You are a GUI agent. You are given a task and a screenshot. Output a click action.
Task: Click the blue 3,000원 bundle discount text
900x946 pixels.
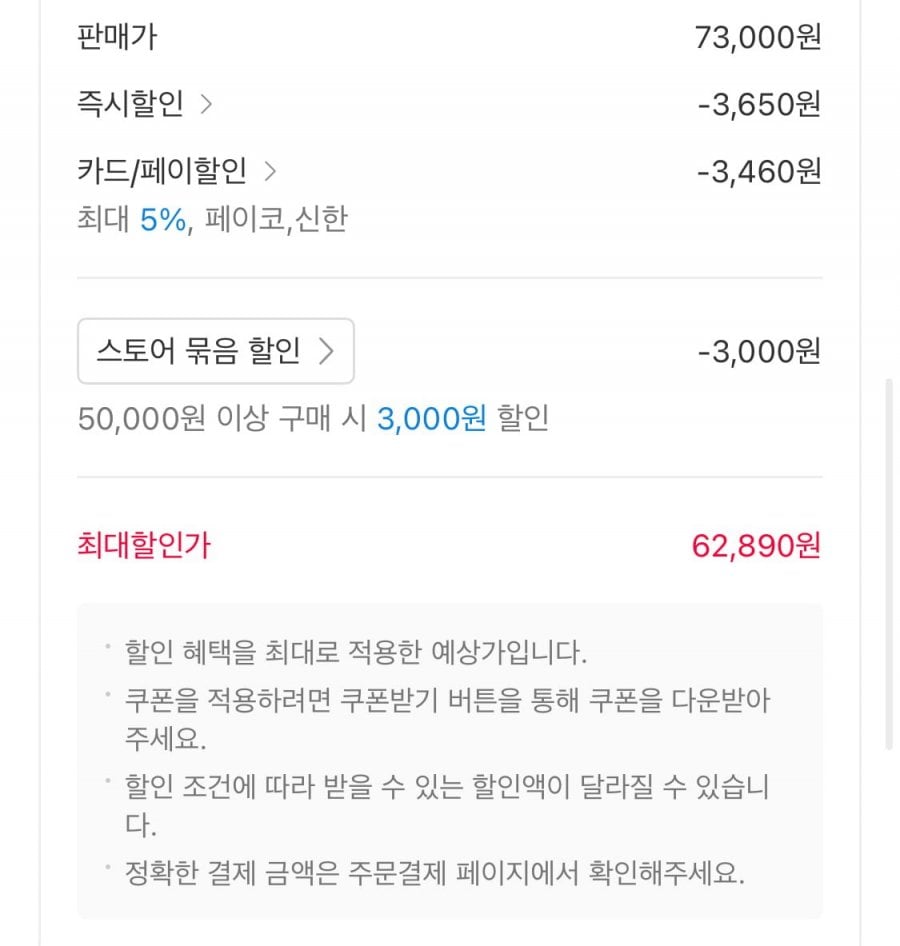[x=431, y=419]
